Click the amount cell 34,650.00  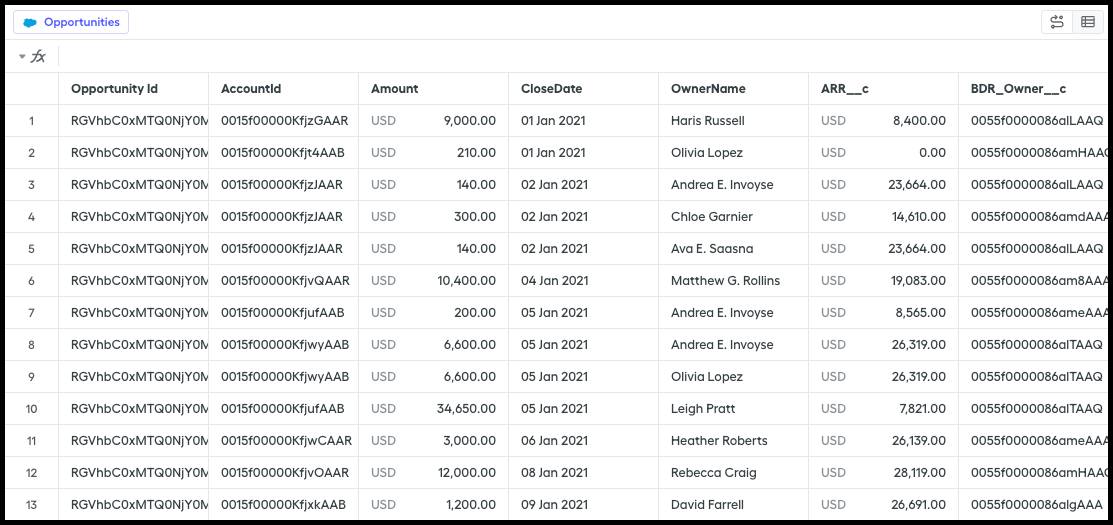pos(434,409)
